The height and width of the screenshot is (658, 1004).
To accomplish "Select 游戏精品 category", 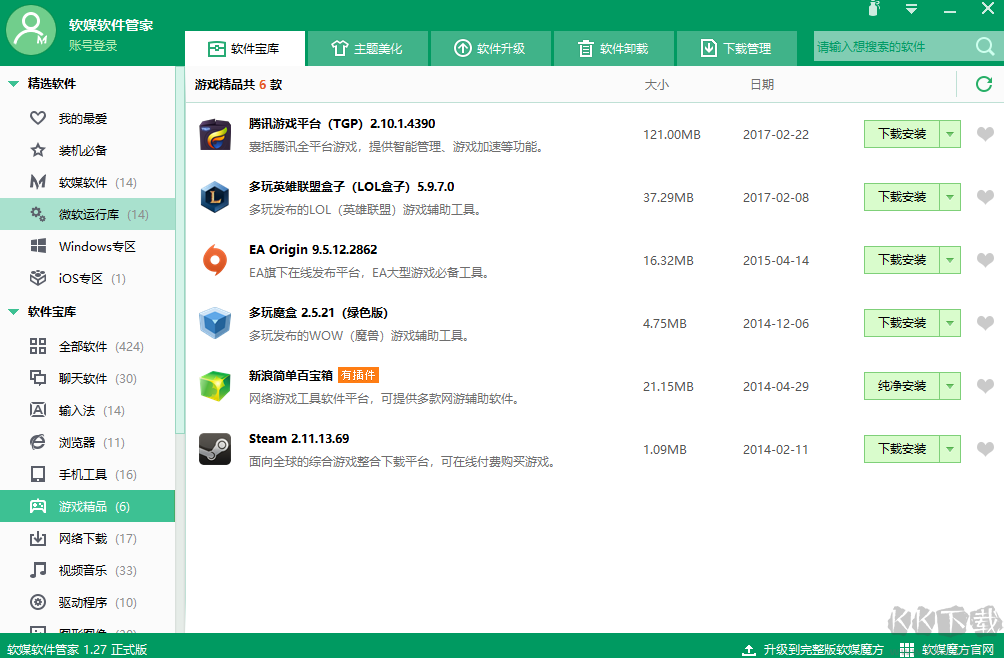I will click(87, 506).
